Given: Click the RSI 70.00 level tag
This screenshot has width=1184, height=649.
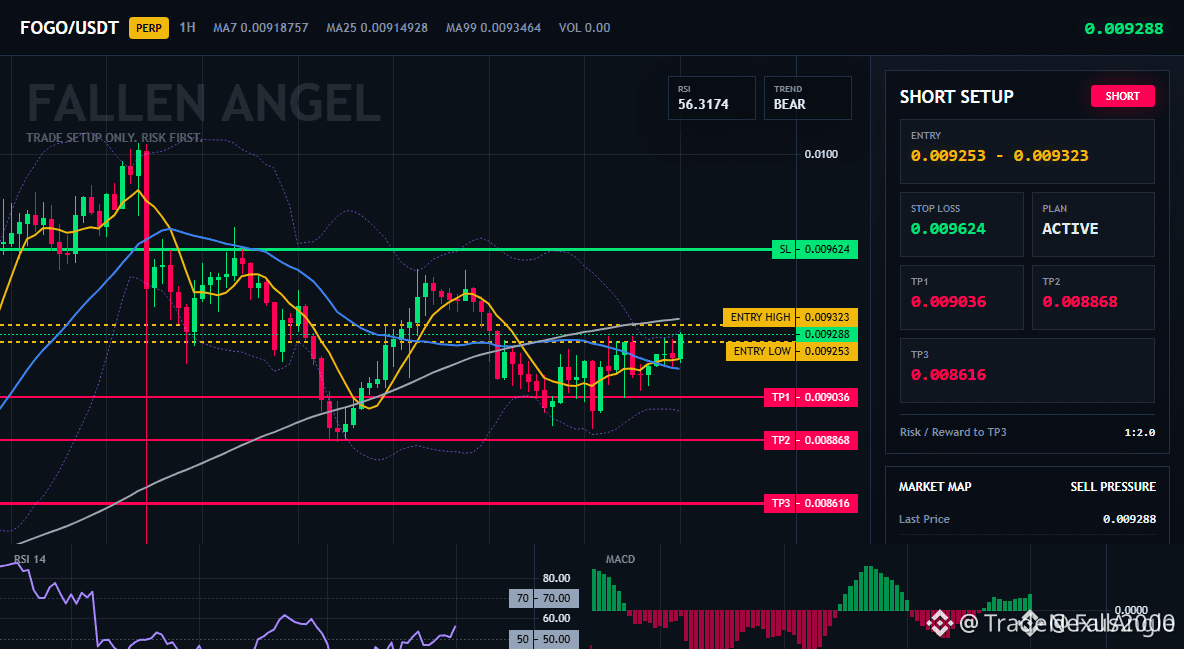Looking at the screenshot, I should point(544,598).
